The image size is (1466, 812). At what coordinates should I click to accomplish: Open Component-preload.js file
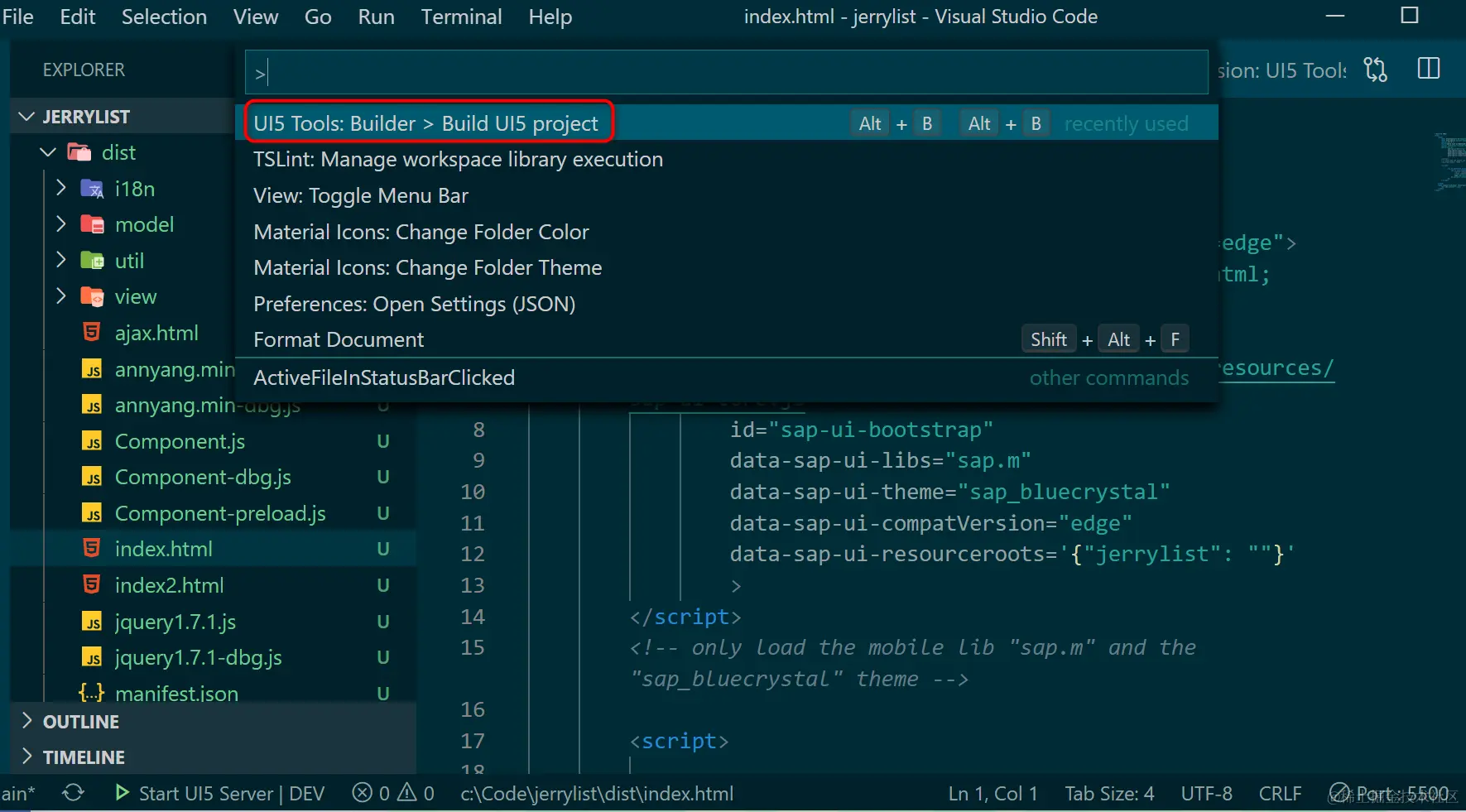click(220, 513)
